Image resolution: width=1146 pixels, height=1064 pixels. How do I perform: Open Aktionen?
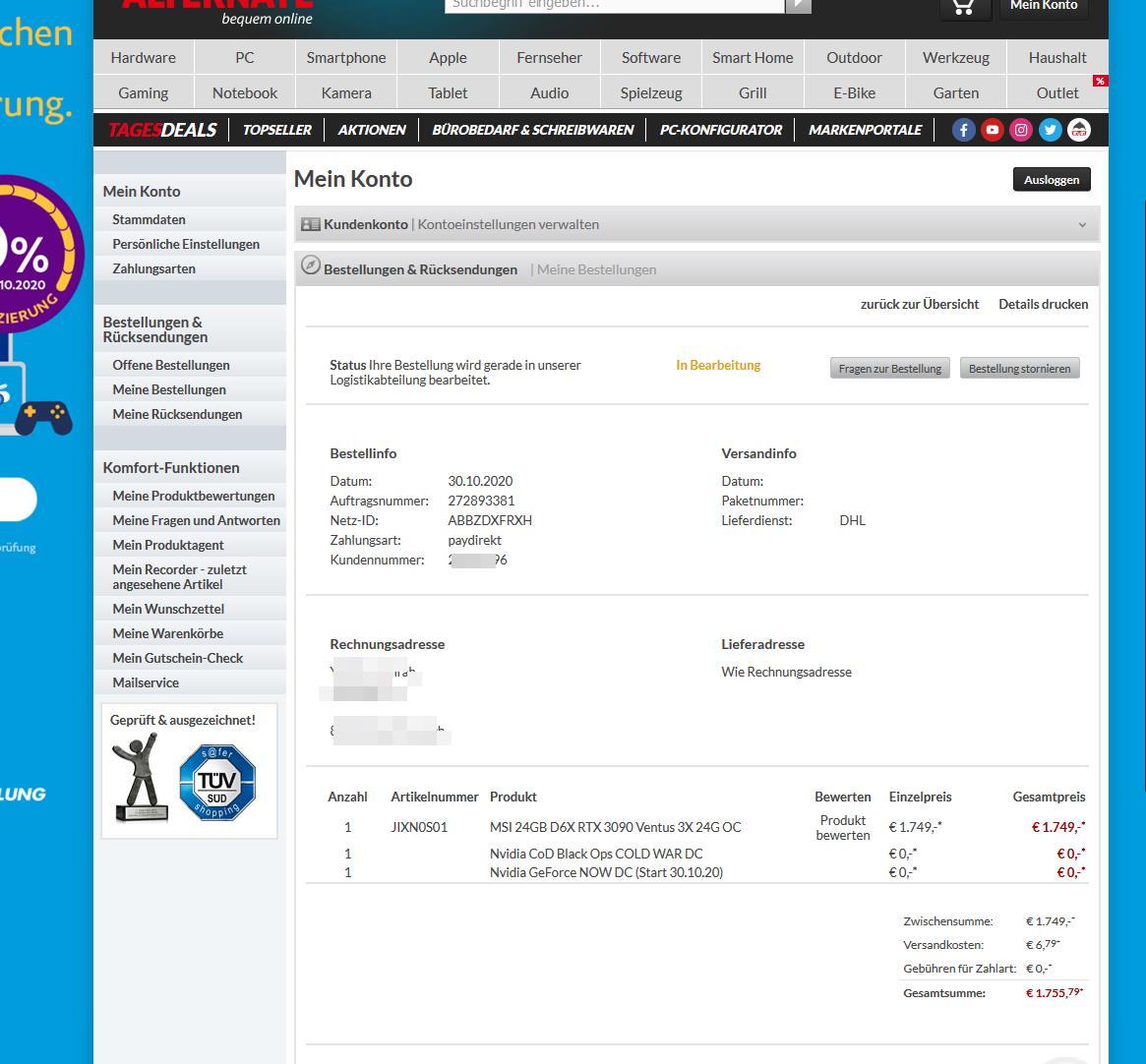pos(371,130)
